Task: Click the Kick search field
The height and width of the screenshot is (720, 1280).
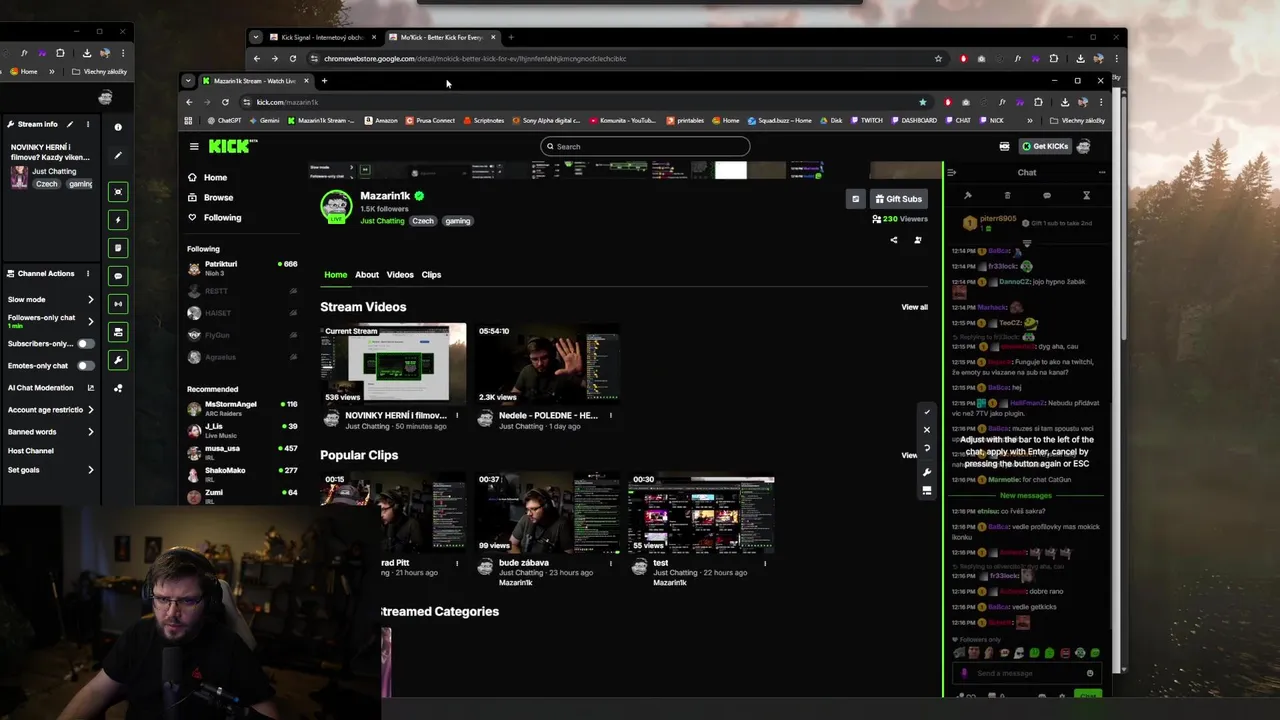Action: pyautogui.click(x=645, y=146)
